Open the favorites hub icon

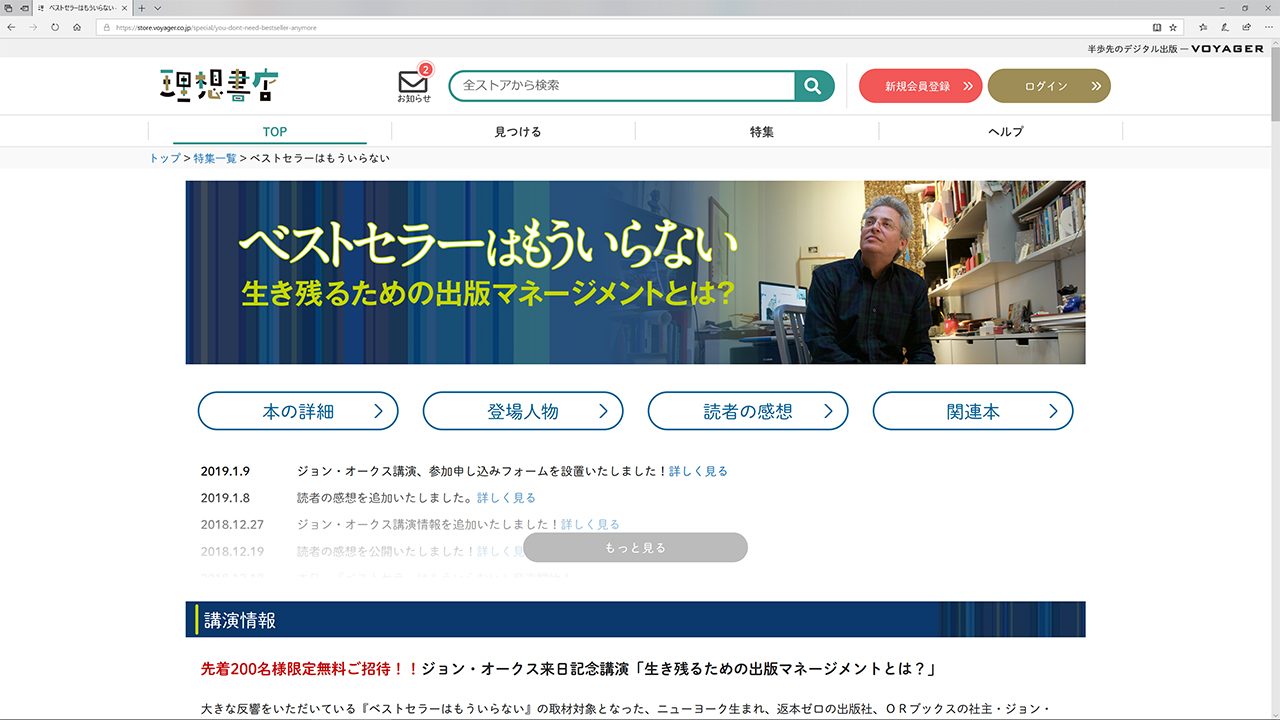click(1203, 27)
